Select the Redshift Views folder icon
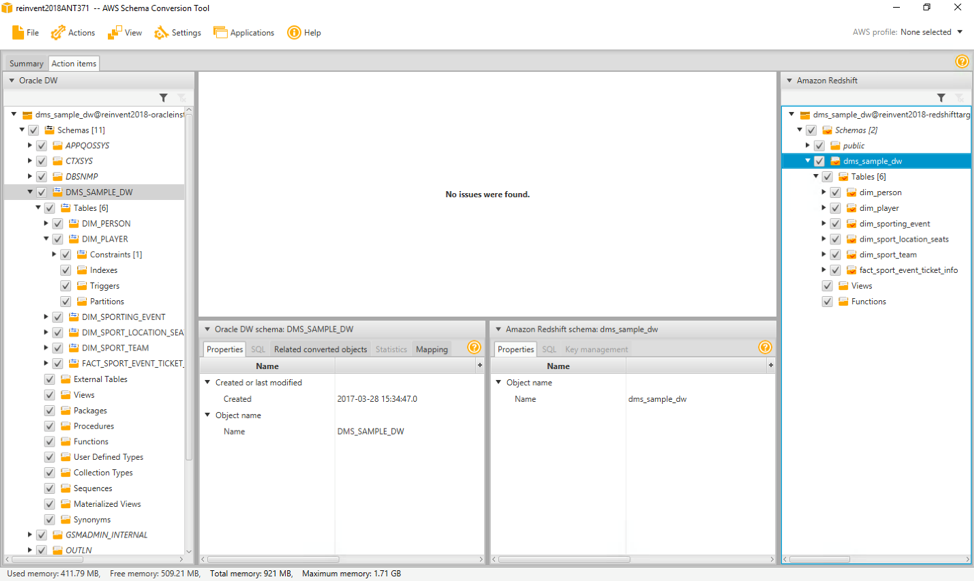This screenshot has height=581, width=974. click(x=844, y=286)
